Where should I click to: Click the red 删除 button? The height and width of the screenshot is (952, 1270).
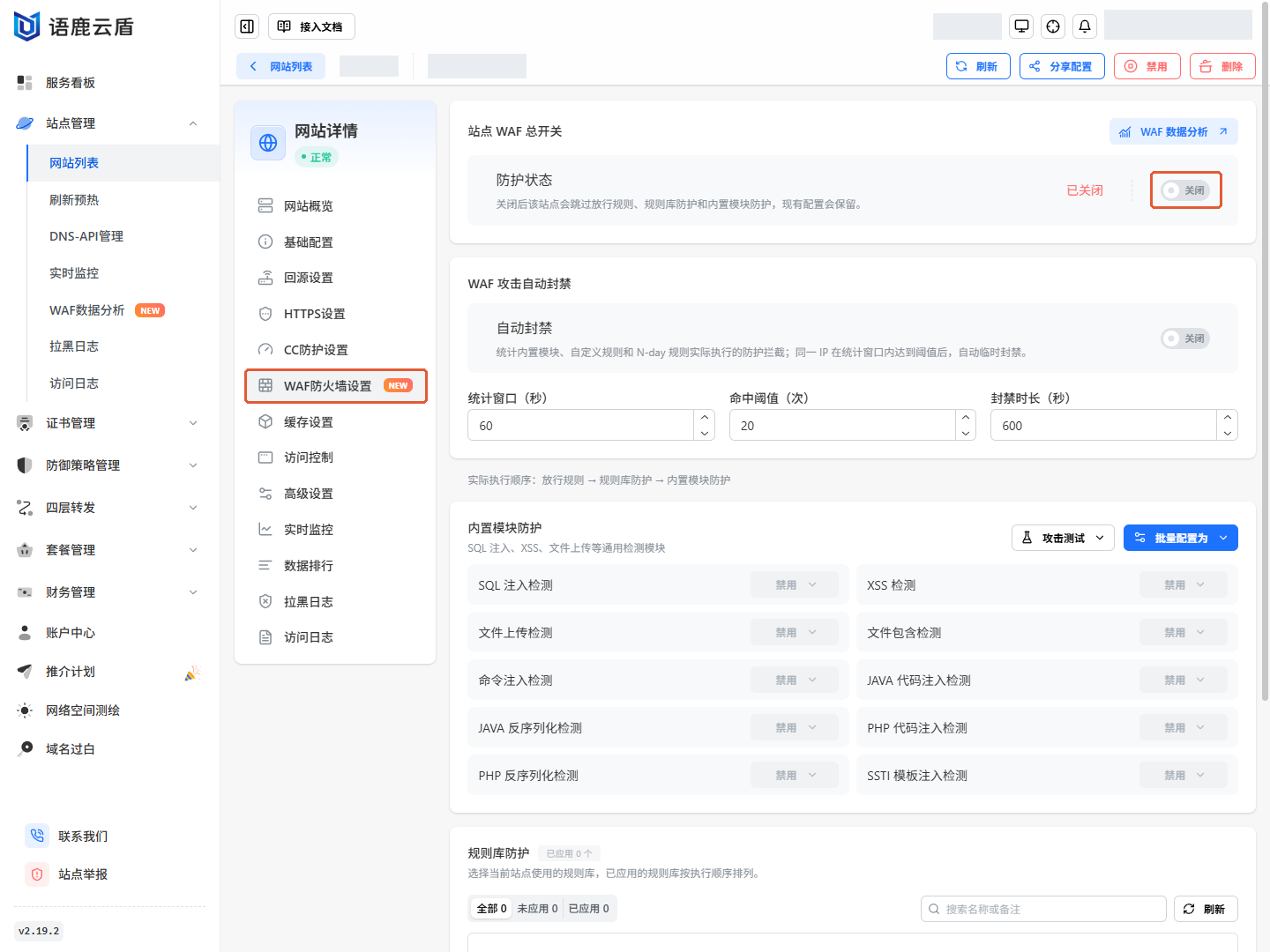[1222, 66]
